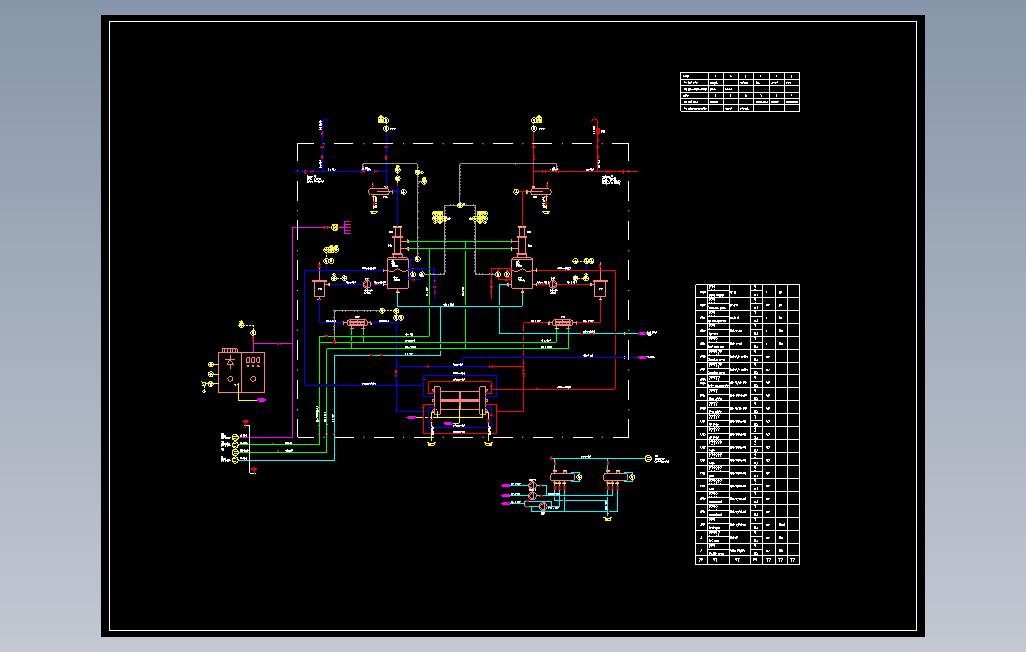Screen dimensions: 1026x652
Task: Click the central electrolyzer stack unit
Action: 460,400
